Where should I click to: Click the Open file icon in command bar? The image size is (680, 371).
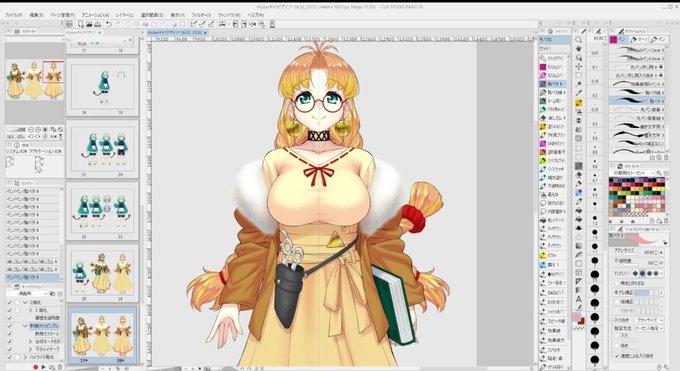[89, 24]
